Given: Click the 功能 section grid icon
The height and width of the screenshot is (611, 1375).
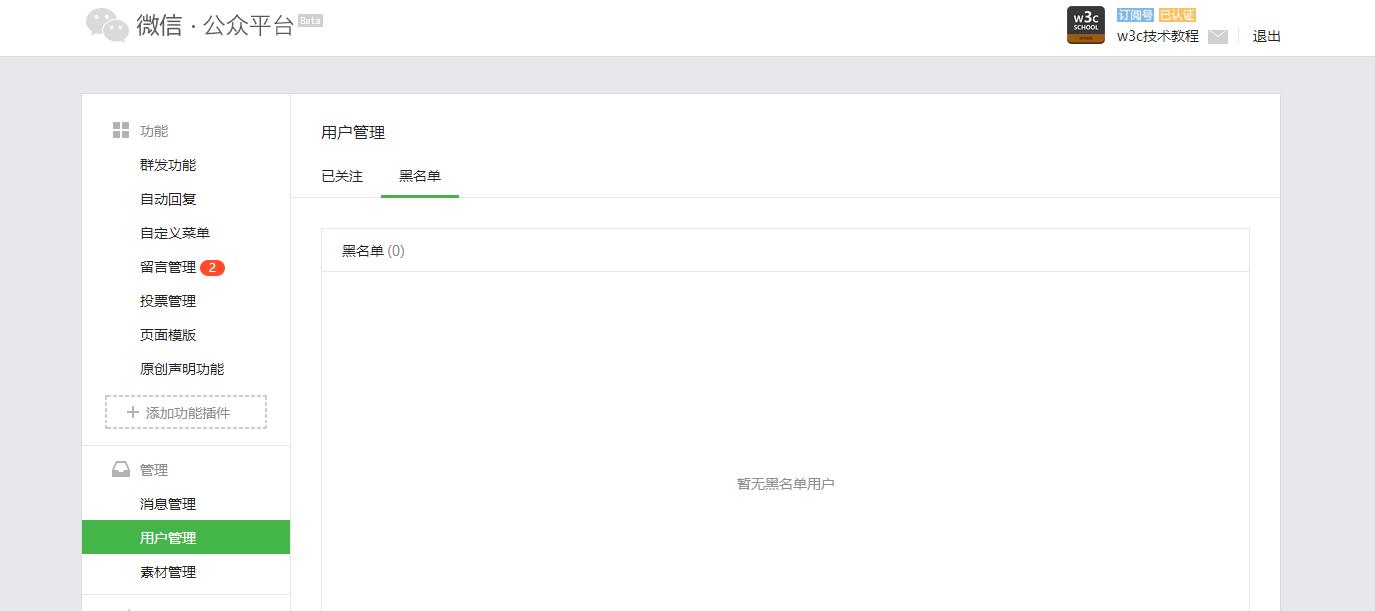Looking at the screenshot, I should point(119,130).
